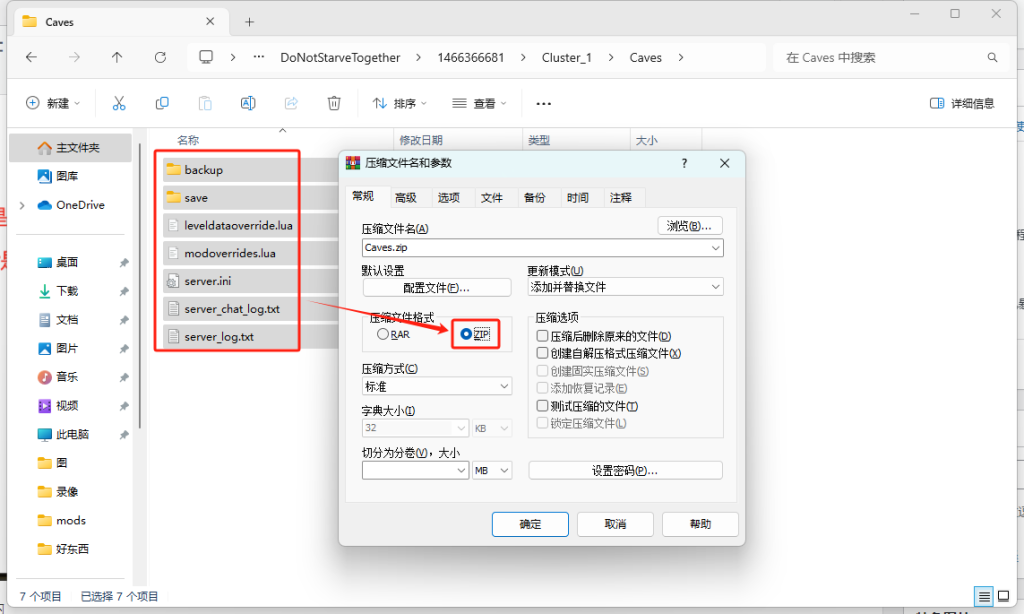Viewport: 1024px width, 614px height.
Task: Click the question mark help icon in dialog
Action: tap(684, 163)
